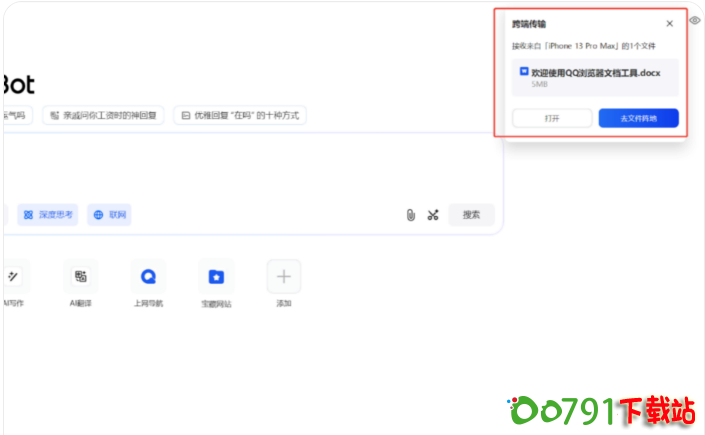The width and height of the screenshot is (705, 435).
Task: Toggle the 深度思考 deep thinking mode
Action: click(48, 215)
